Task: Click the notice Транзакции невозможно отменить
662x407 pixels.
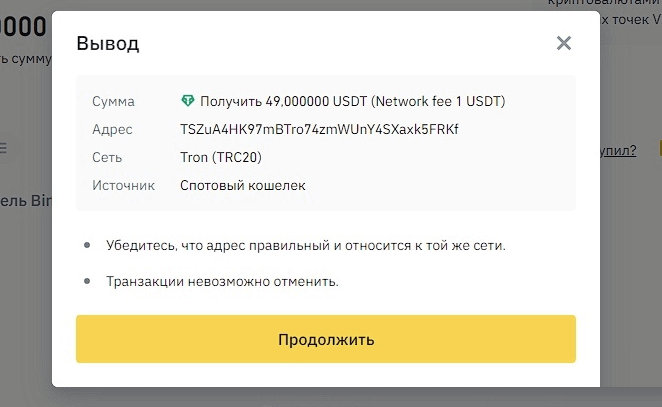Action: 223,281
